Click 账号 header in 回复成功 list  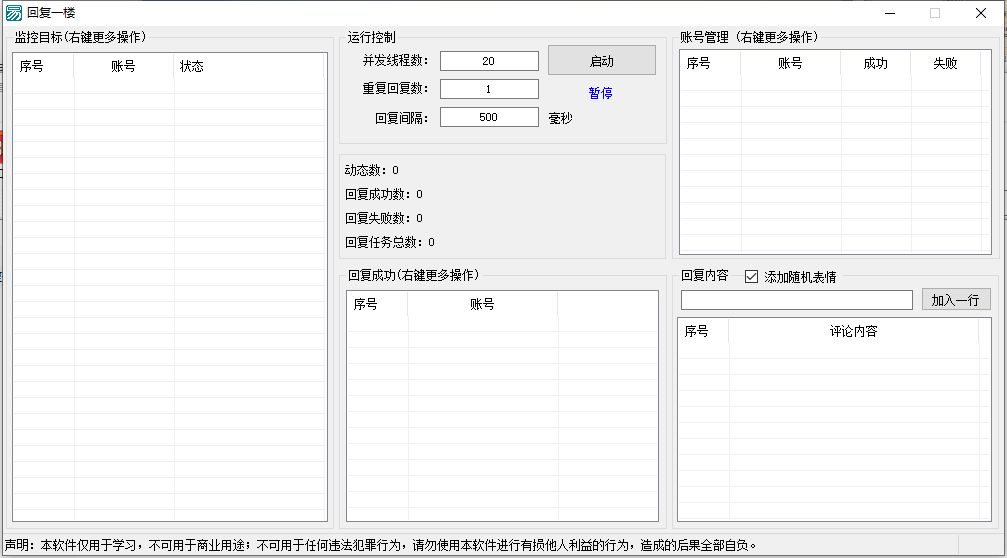[482, 304]
